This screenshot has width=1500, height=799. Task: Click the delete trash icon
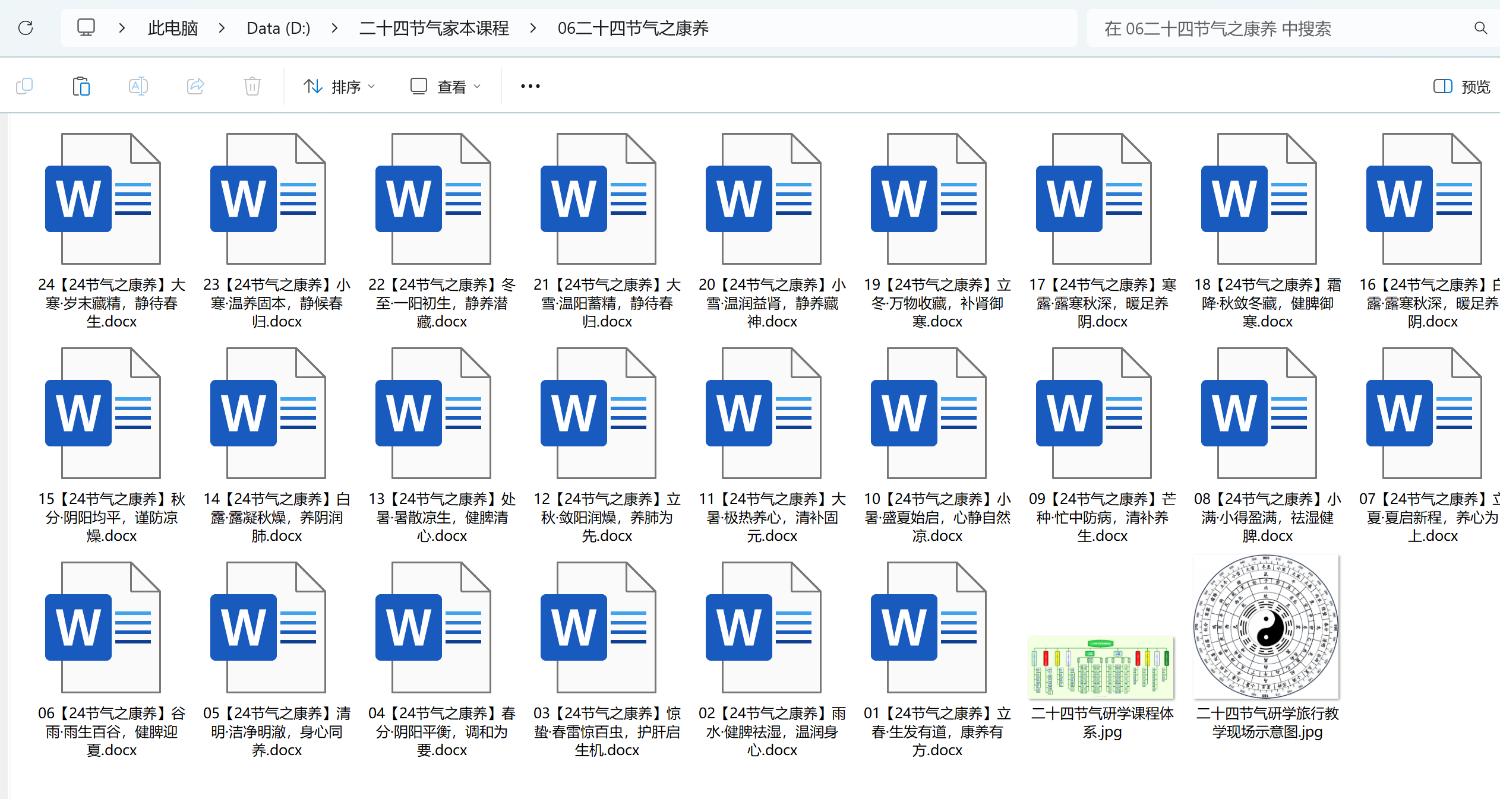tap(252, 87)
